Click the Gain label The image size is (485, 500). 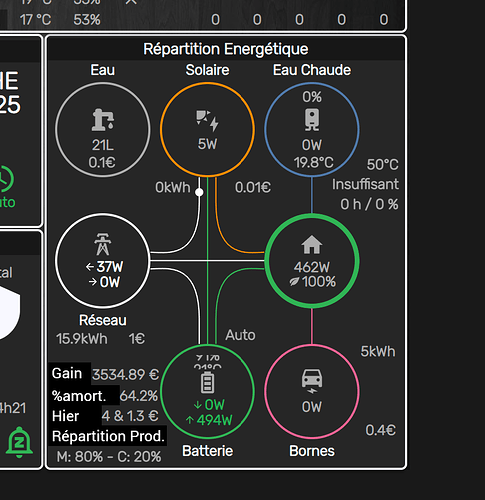67,373
